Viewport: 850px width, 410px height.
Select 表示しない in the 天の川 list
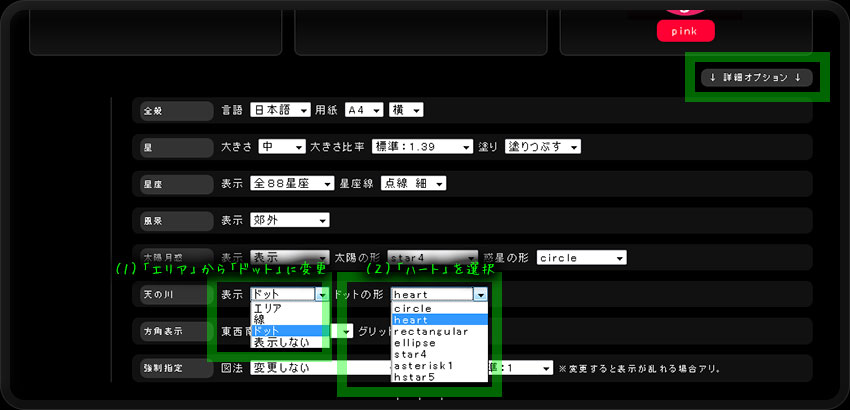pyautogui.click(x=289, y=342)
